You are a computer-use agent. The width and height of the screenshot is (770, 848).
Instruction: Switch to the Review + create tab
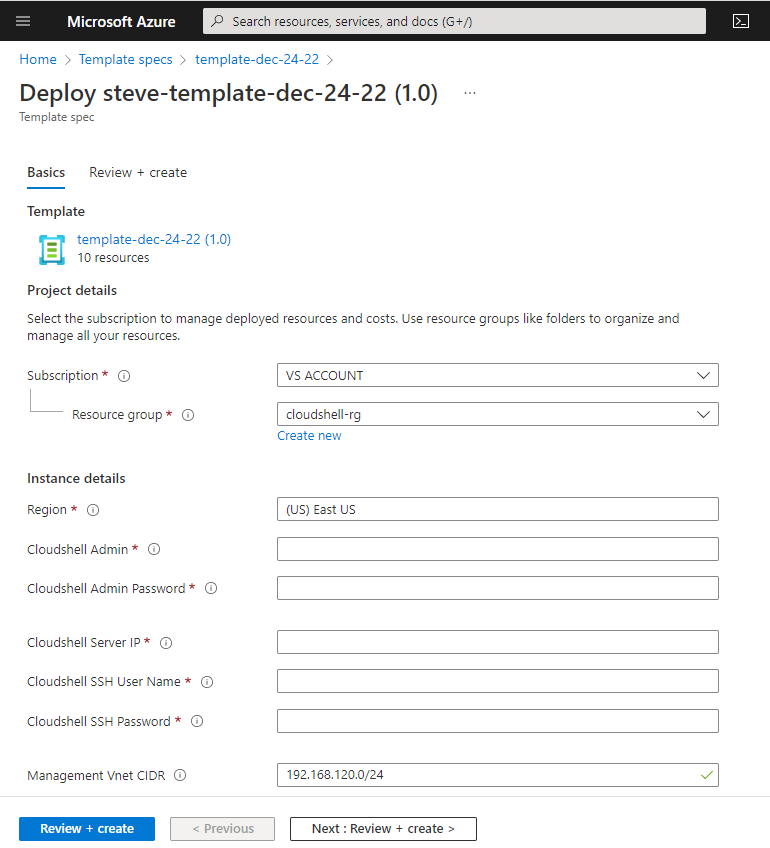(x=138, y=172)
